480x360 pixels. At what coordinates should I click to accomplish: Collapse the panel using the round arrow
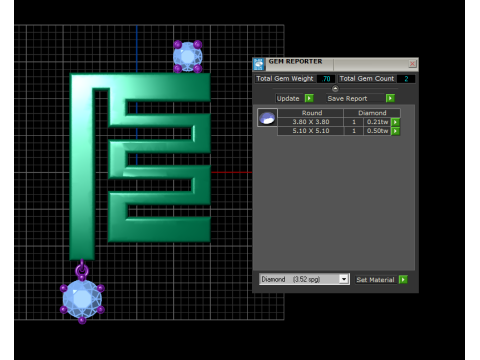(x=335, y=89)
